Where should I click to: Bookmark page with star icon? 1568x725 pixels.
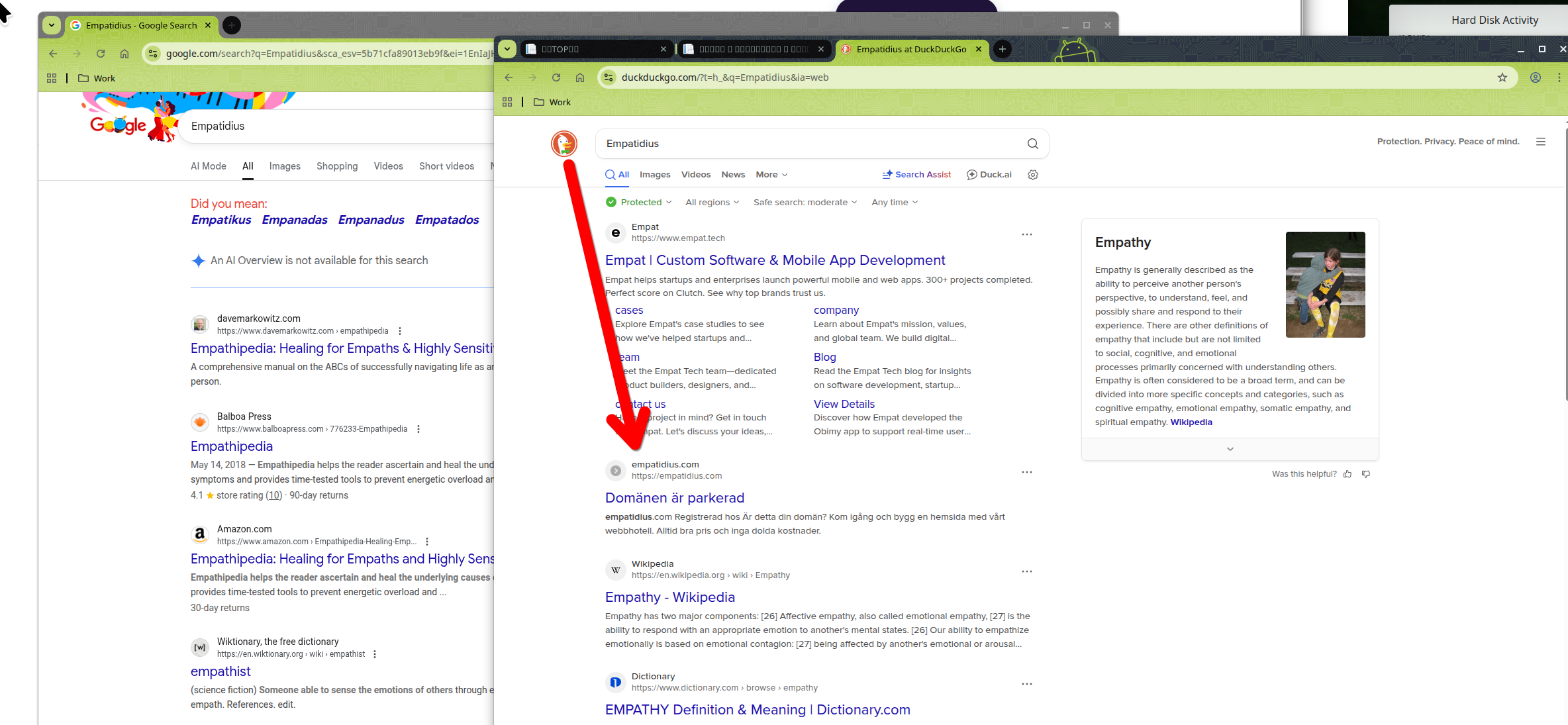pos(1502,77)
